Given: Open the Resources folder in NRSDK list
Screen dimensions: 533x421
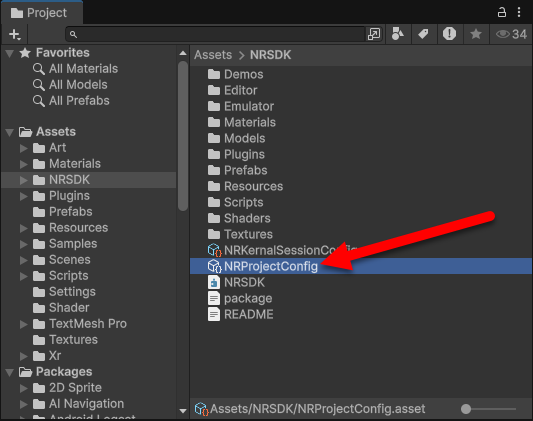Looking at the screenshot, I should [245, 186].
